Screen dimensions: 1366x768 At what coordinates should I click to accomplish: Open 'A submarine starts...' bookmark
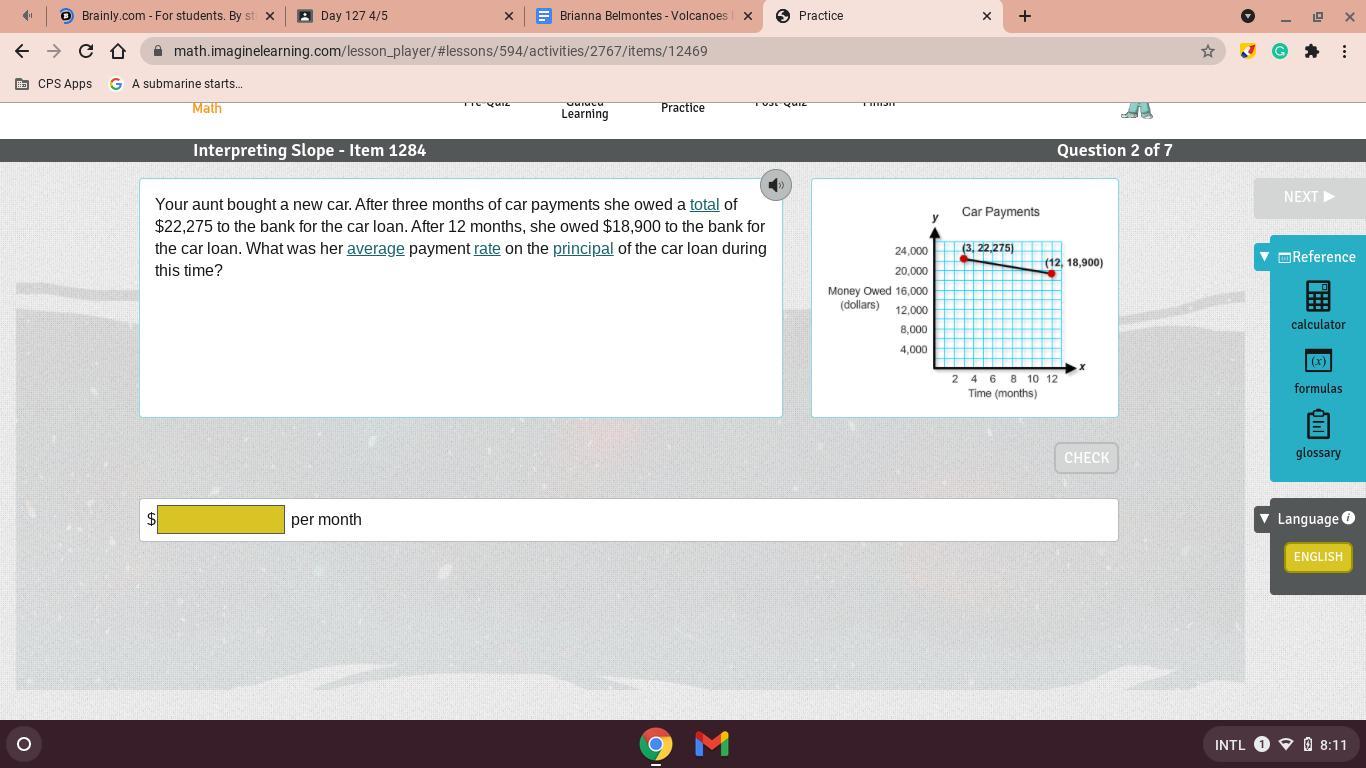tap(176, 84)
